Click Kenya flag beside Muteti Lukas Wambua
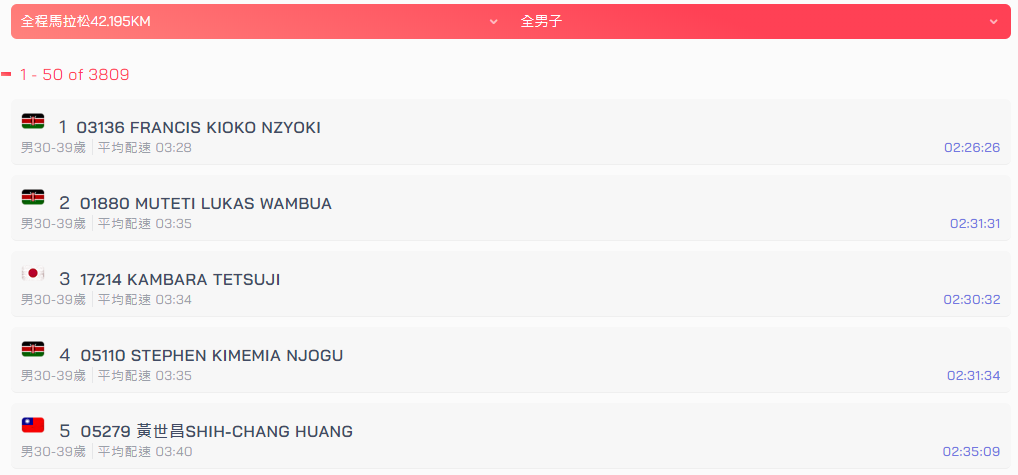Screen dimensions: 1018x475 point(32,197)
